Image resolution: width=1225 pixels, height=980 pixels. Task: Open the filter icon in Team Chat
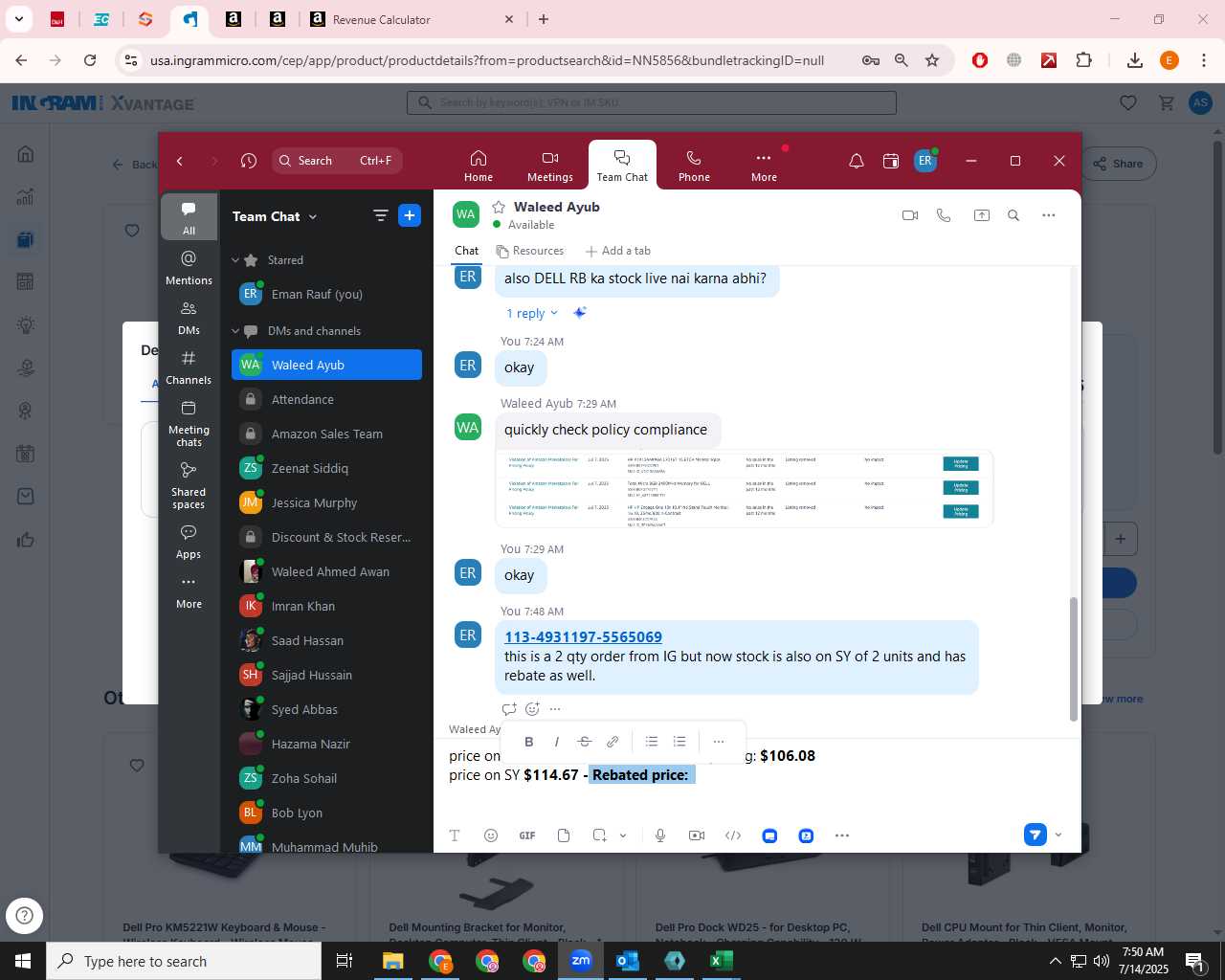[380, 216]
